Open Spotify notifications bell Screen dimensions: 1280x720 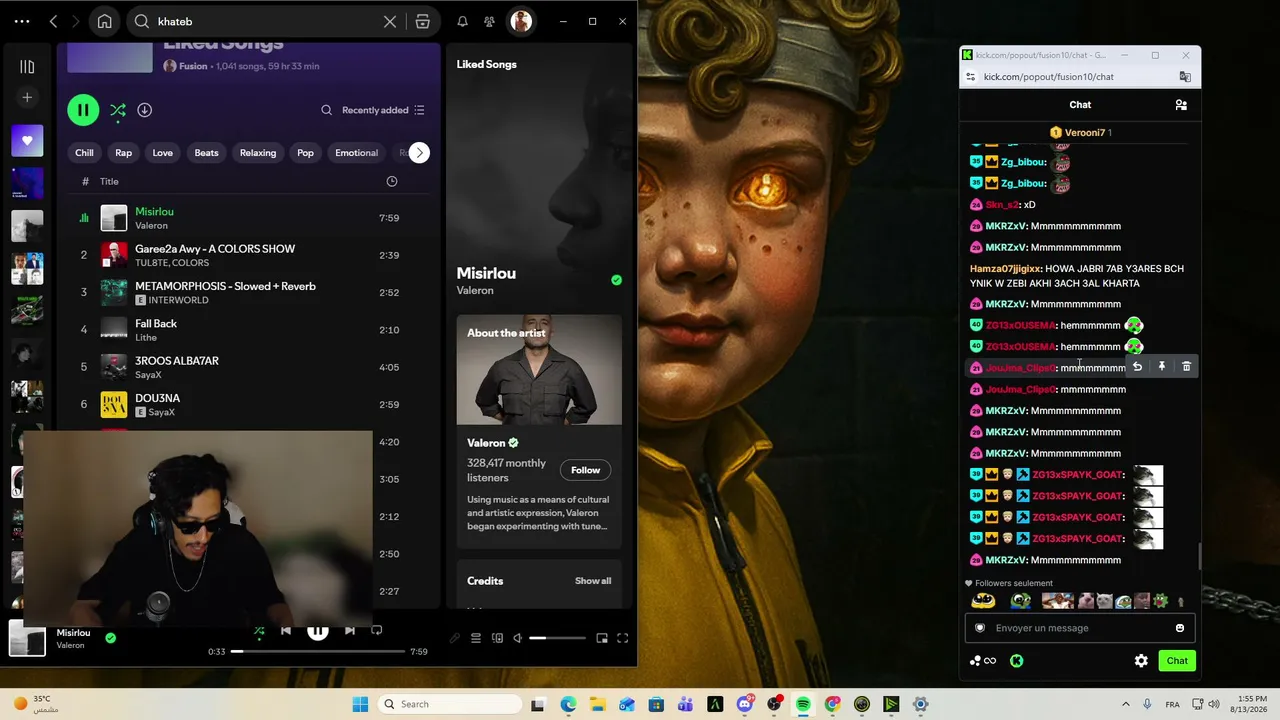[x=462, y=21]
